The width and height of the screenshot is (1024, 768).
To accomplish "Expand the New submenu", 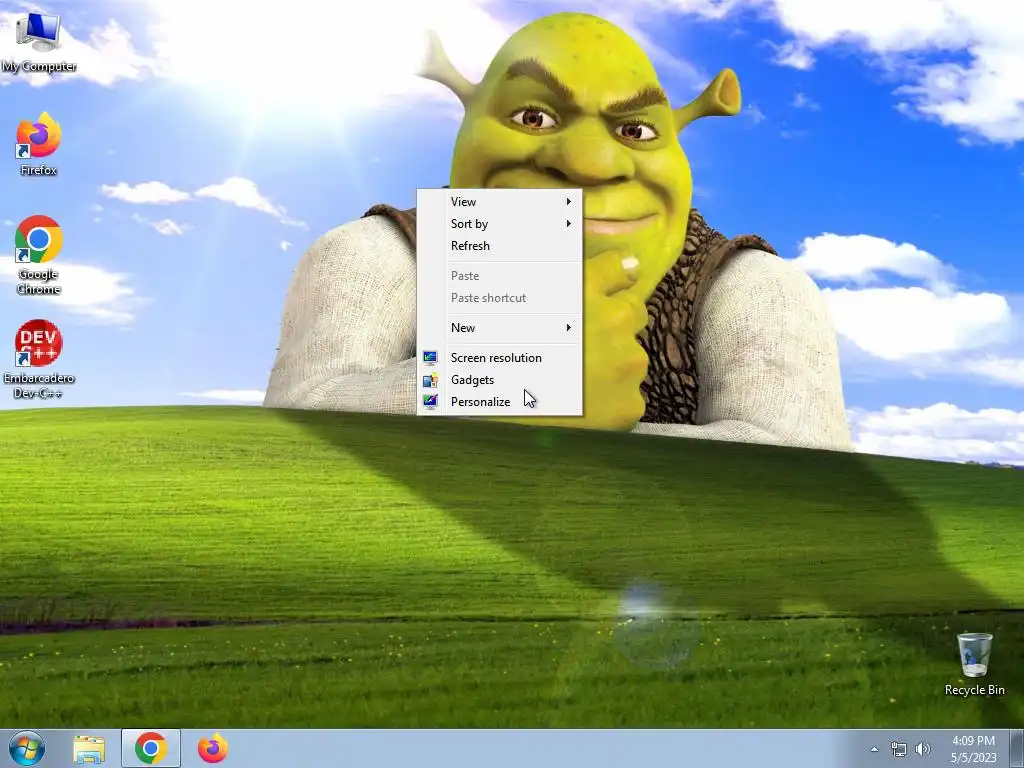I will coord(500,328).
